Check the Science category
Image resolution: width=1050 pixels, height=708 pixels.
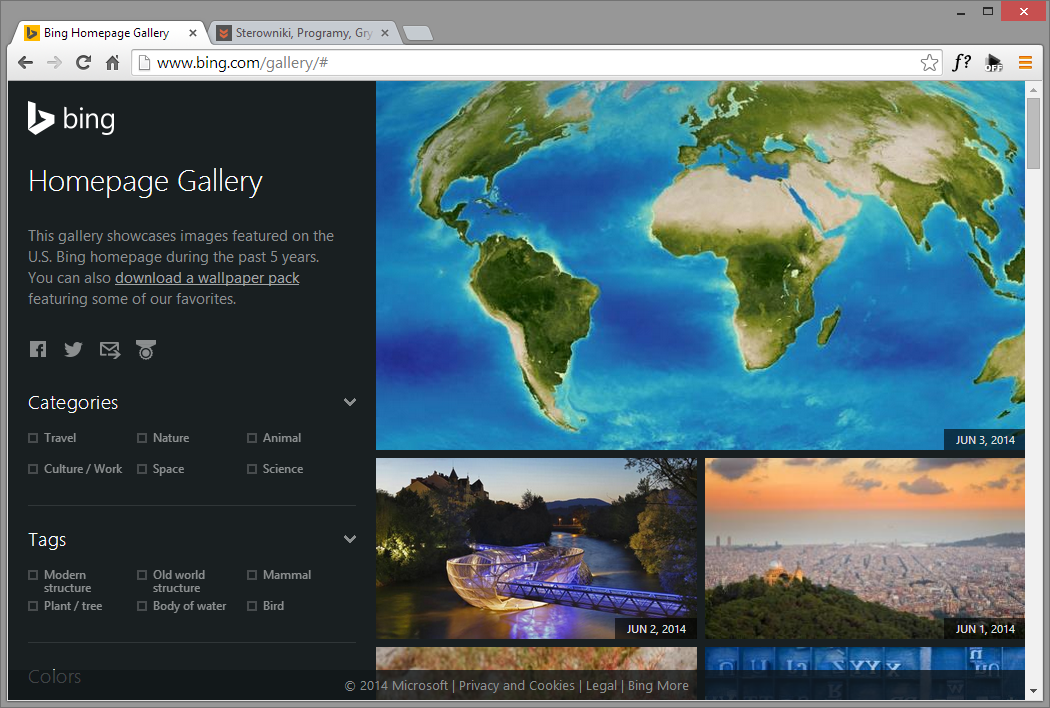(x=252, y=469)
